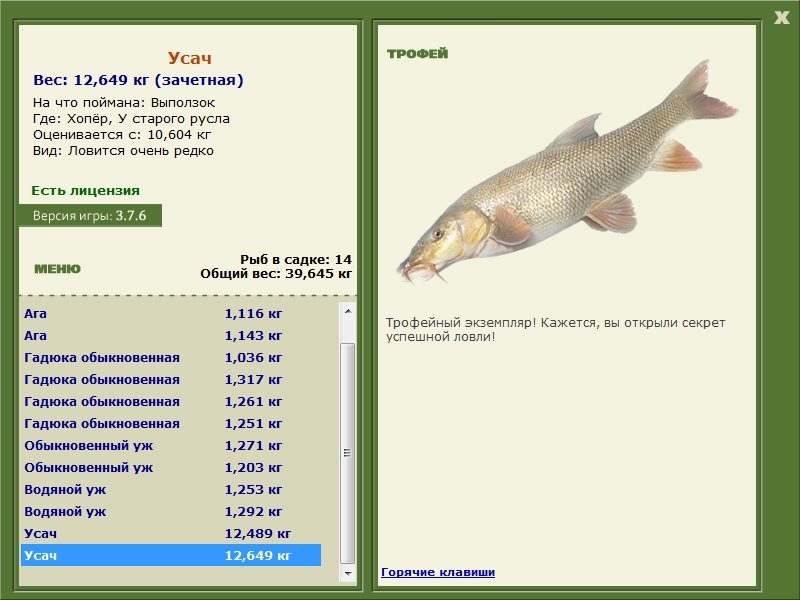Click the ТРОФЕЙ heading
The image size is (800, 600).
417,54
